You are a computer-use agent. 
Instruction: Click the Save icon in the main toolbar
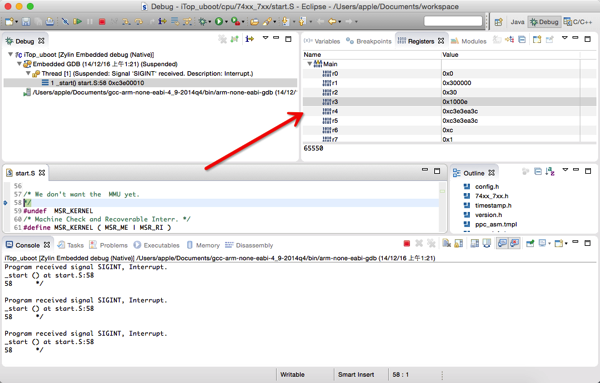coord(26,22)
